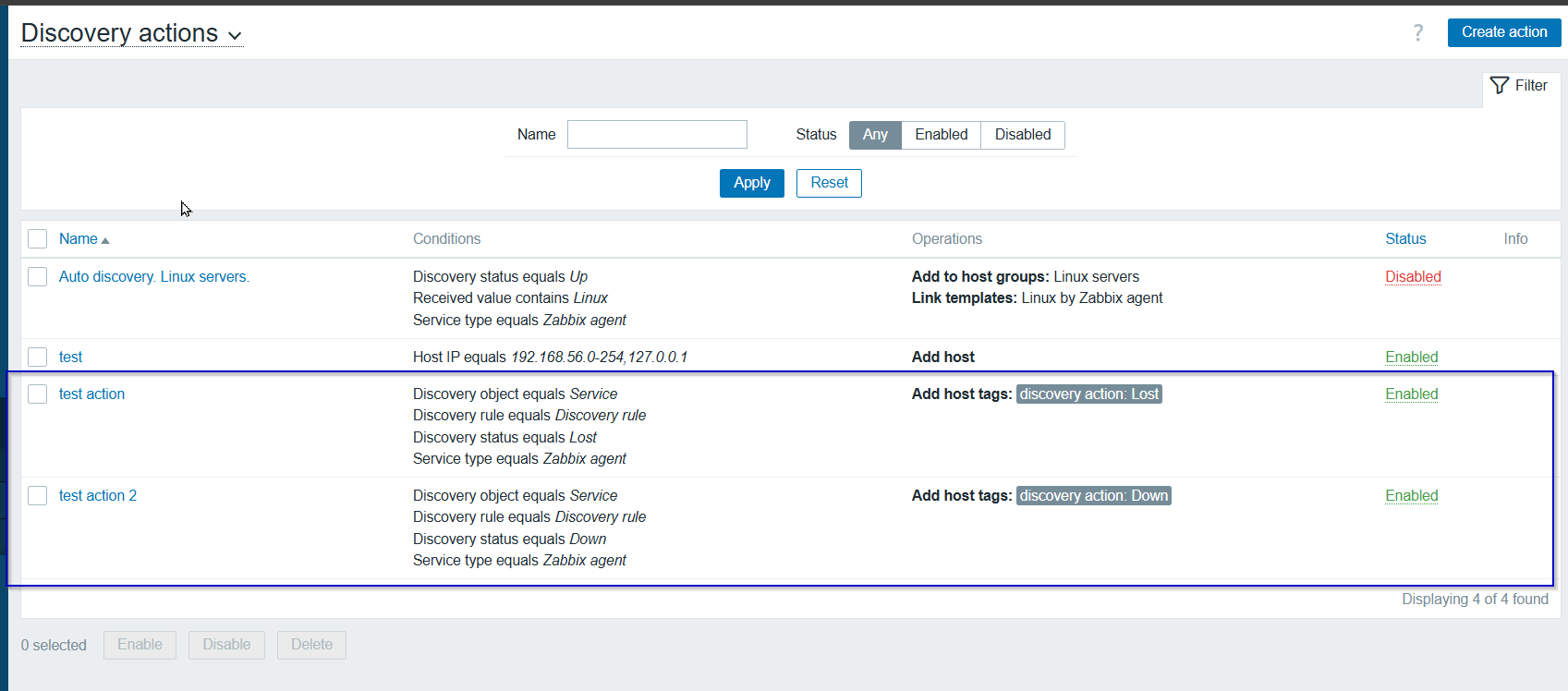Tick the select-all checkbox in header
This screenshot has height=691, width=1568.
point(38,239)
